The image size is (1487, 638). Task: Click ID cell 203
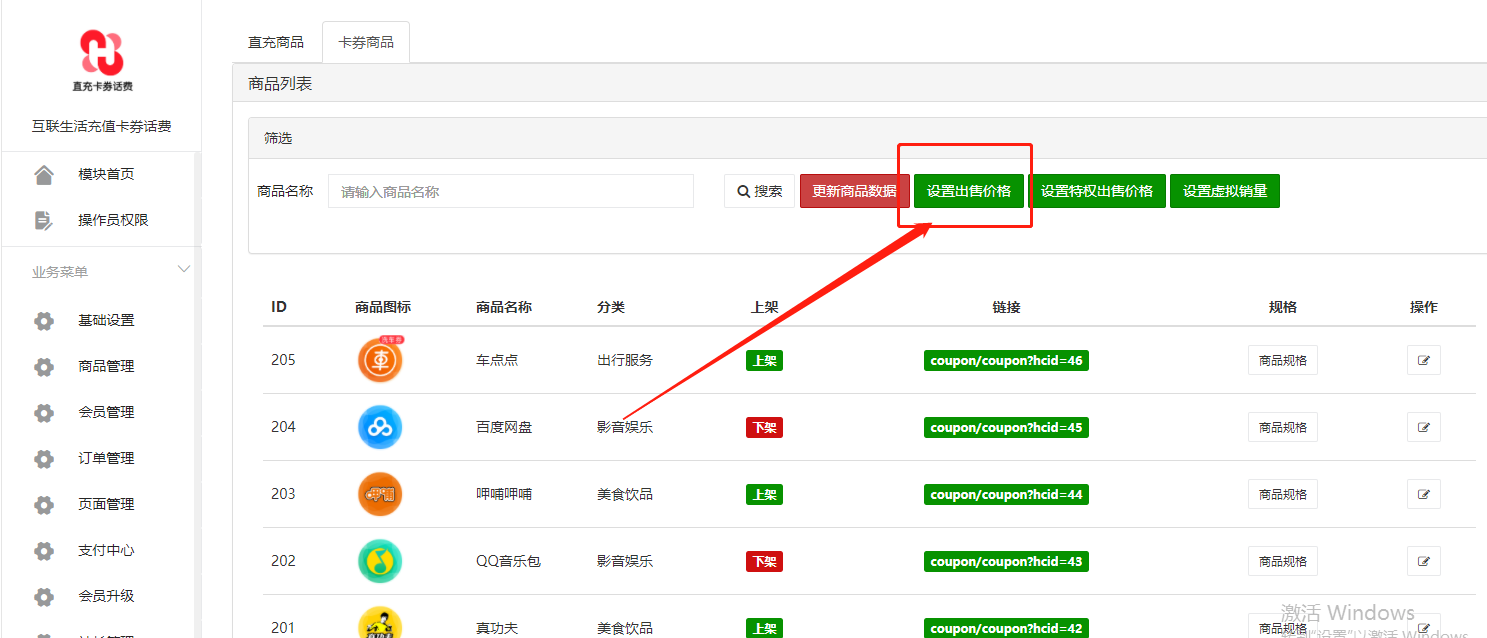click(283, 494)
